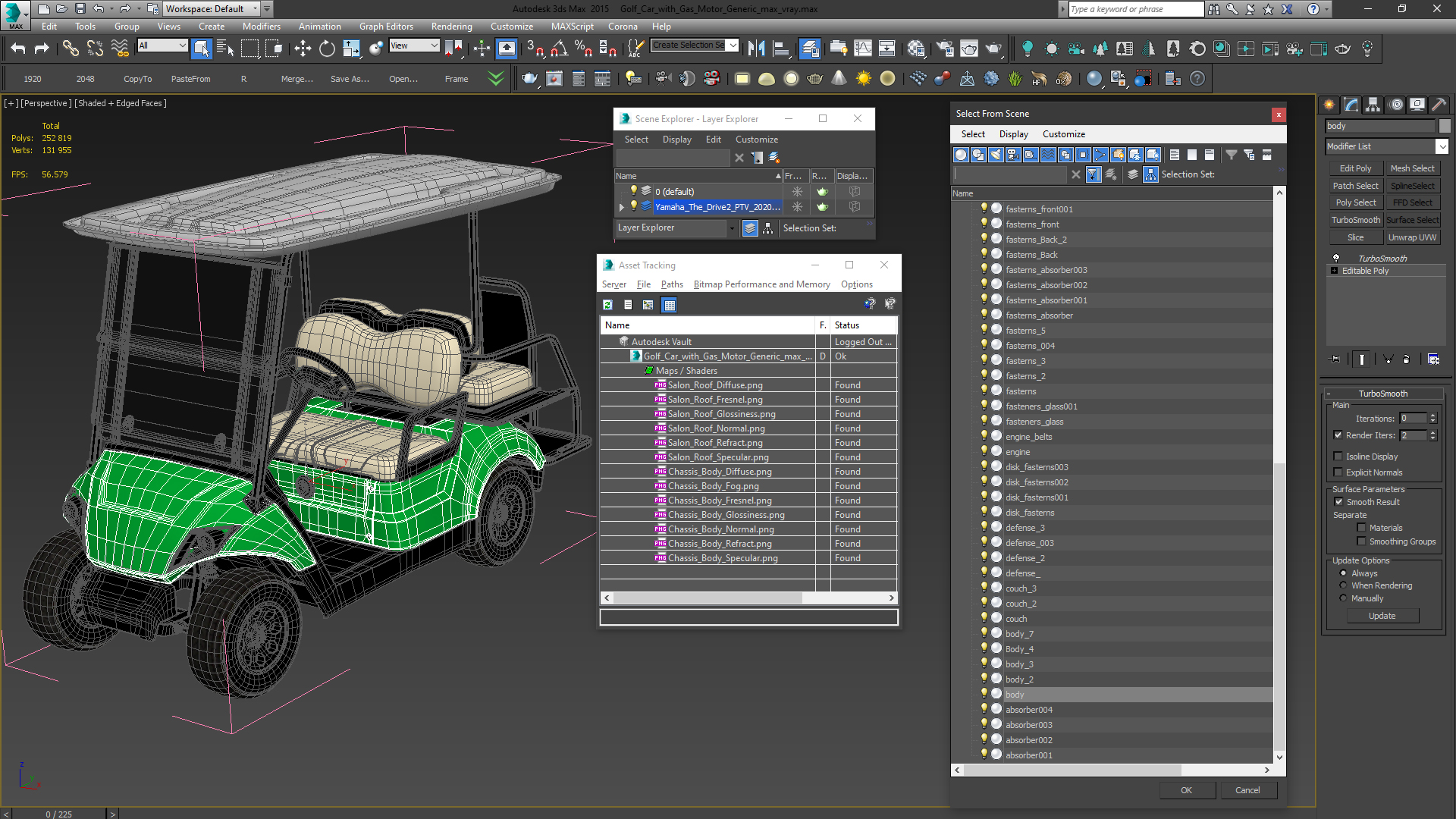Open the Graph Editors menu
Viewport: 1456px width, 819px height.
[386, 27]
